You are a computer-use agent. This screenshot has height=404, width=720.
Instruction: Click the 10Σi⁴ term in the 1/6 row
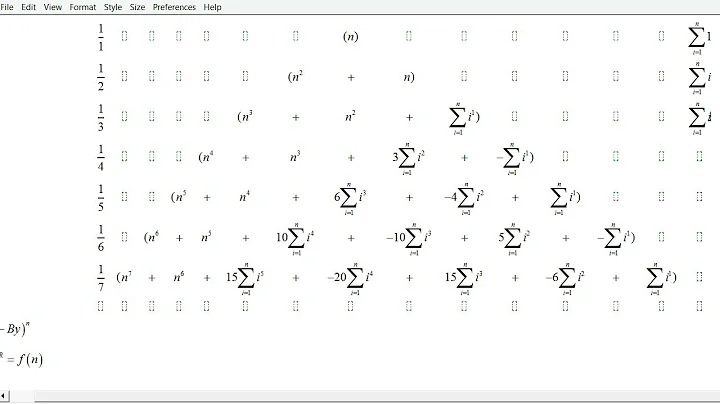point(295,239)
